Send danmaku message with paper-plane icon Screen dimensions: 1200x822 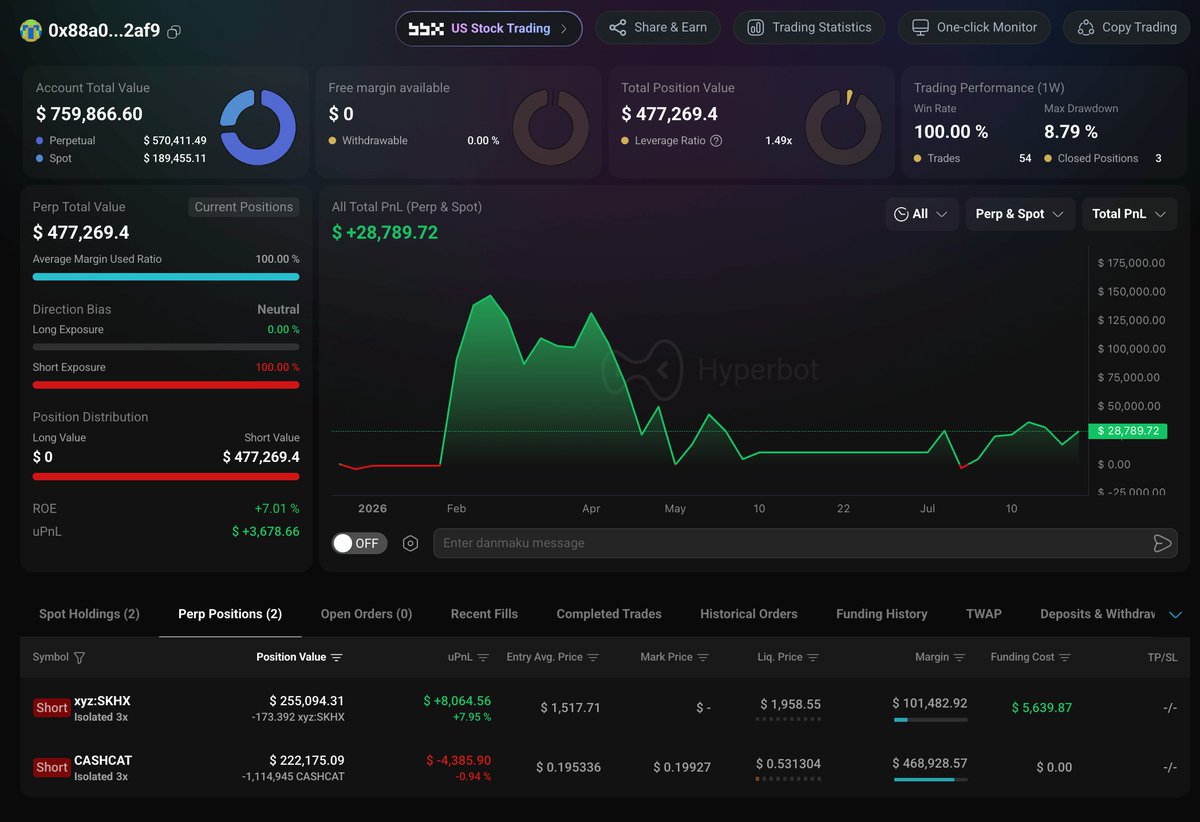pos(1162,543)
